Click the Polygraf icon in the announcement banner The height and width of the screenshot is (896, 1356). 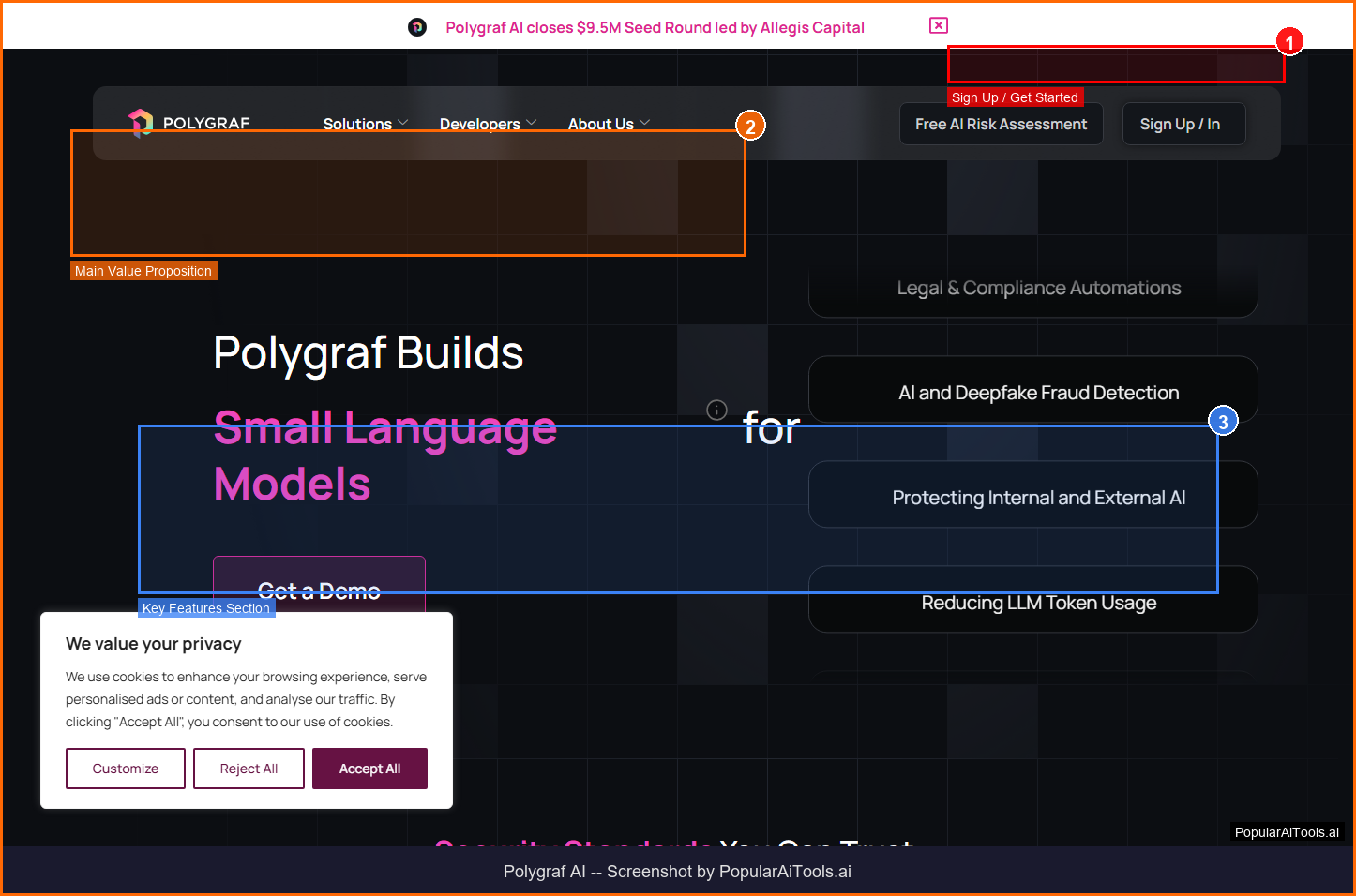pyautogui.click(x=417, y=27)
